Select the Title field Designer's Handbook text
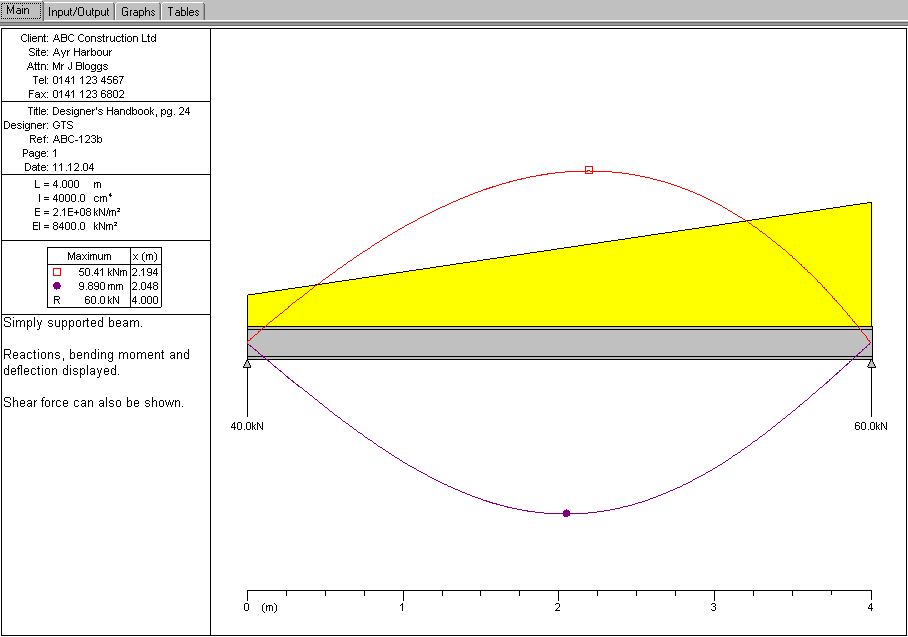This screenshot has height=637, width=908. click(121, 111)
